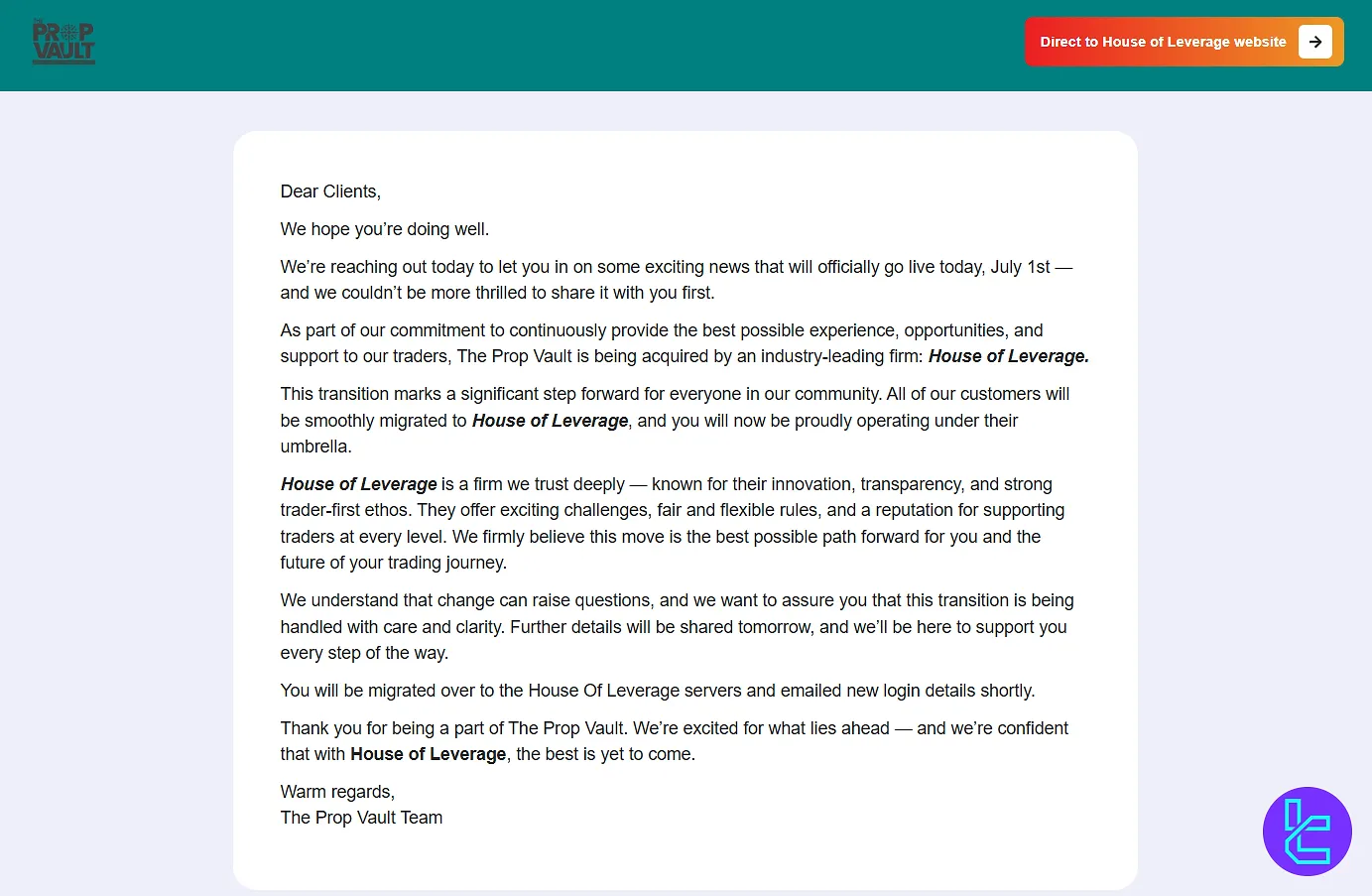Click the "We understand that change" paragraph
This screenshot has width=1372, height=896.
(x=675, y=626)
